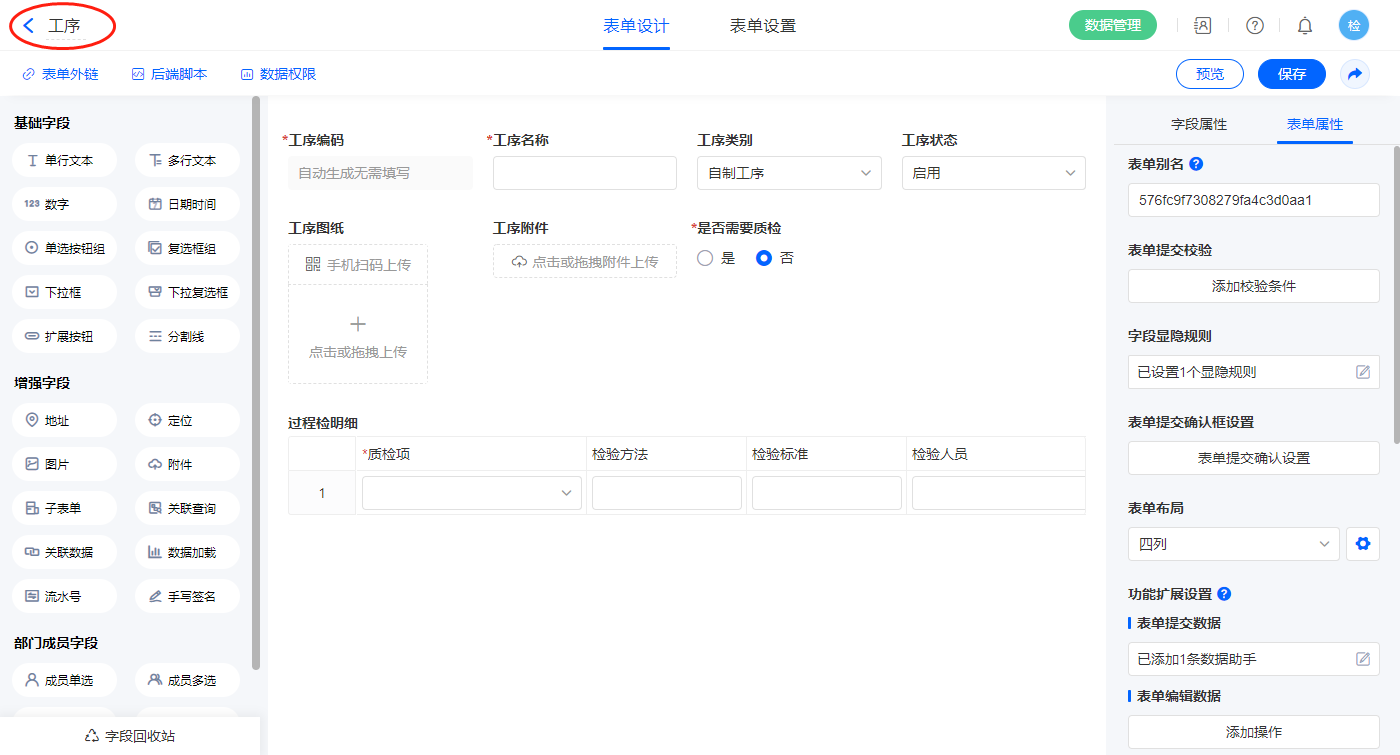Open the help question mark icon

pos(1254,26)
